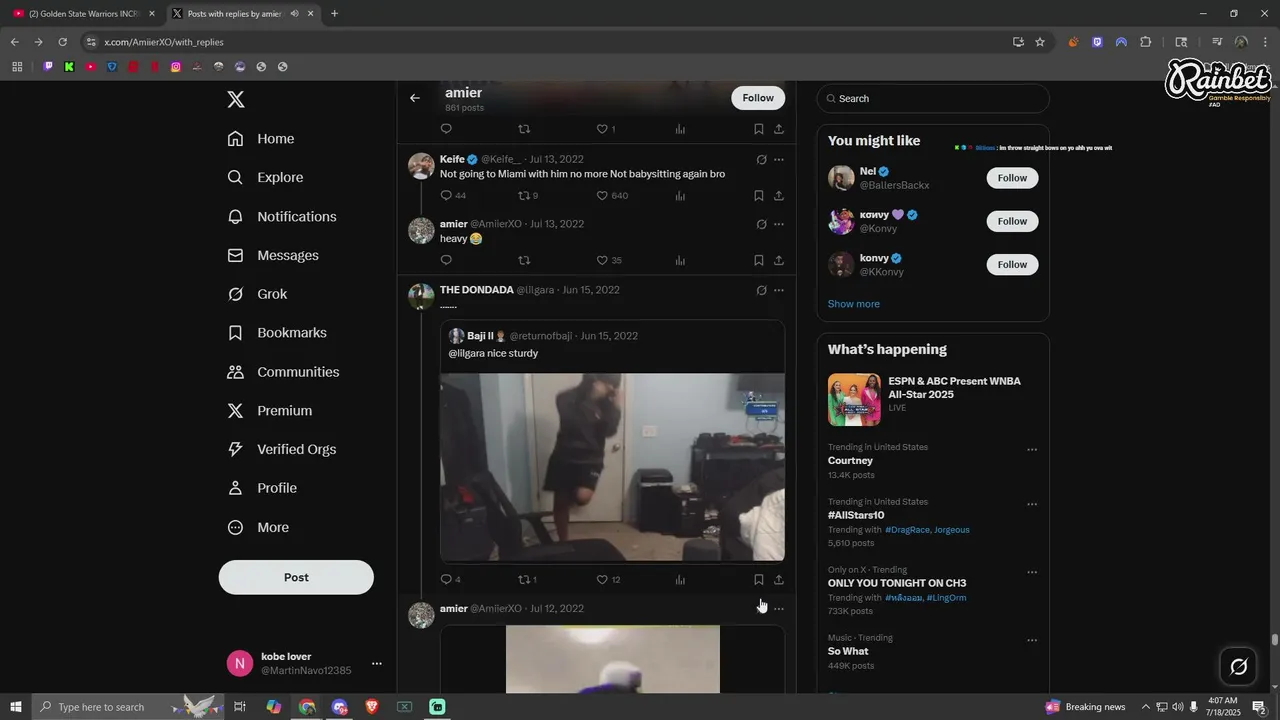This screenshot has height=720, width=1280.
Task: Click the X logo in the sidebar
Action: click(236, 99)
